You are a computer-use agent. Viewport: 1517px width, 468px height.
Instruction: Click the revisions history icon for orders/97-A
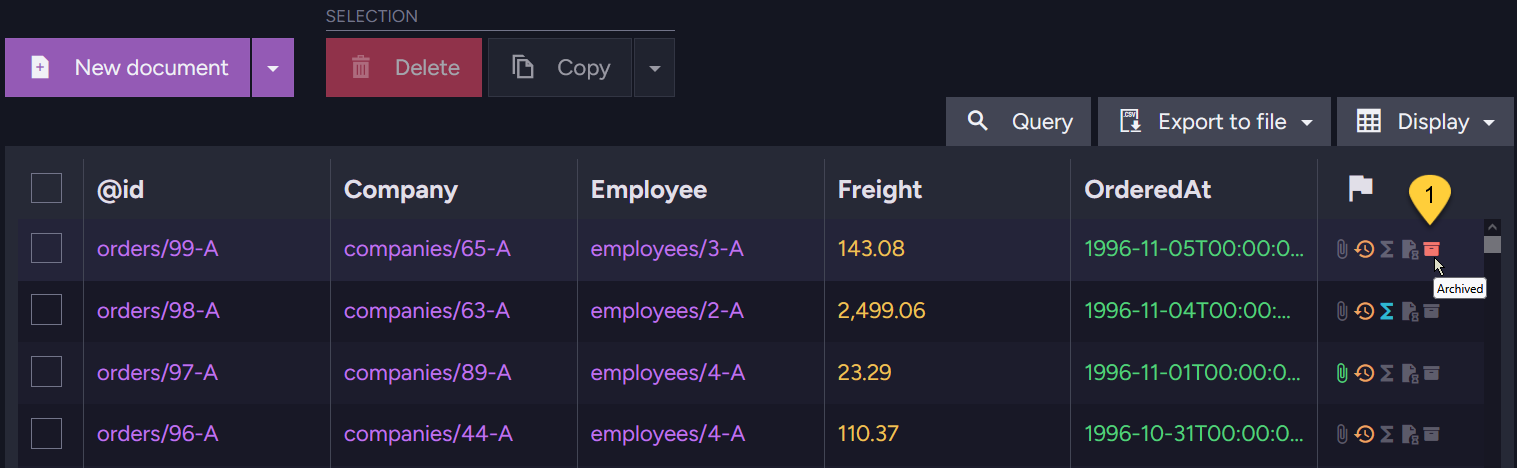(1364, 373)
